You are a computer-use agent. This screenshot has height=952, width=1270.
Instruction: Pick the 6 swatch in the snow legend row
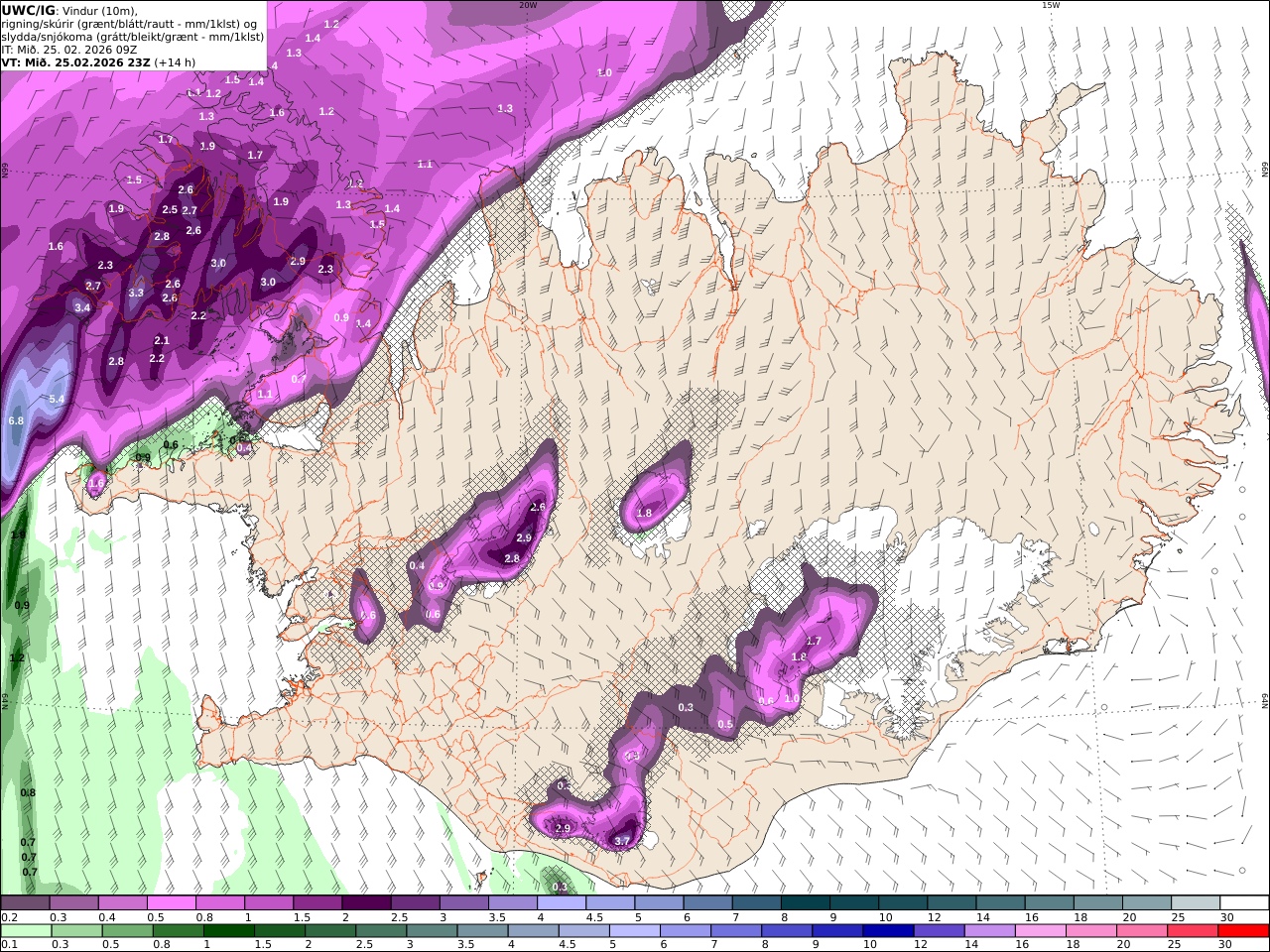click(705, 902)
